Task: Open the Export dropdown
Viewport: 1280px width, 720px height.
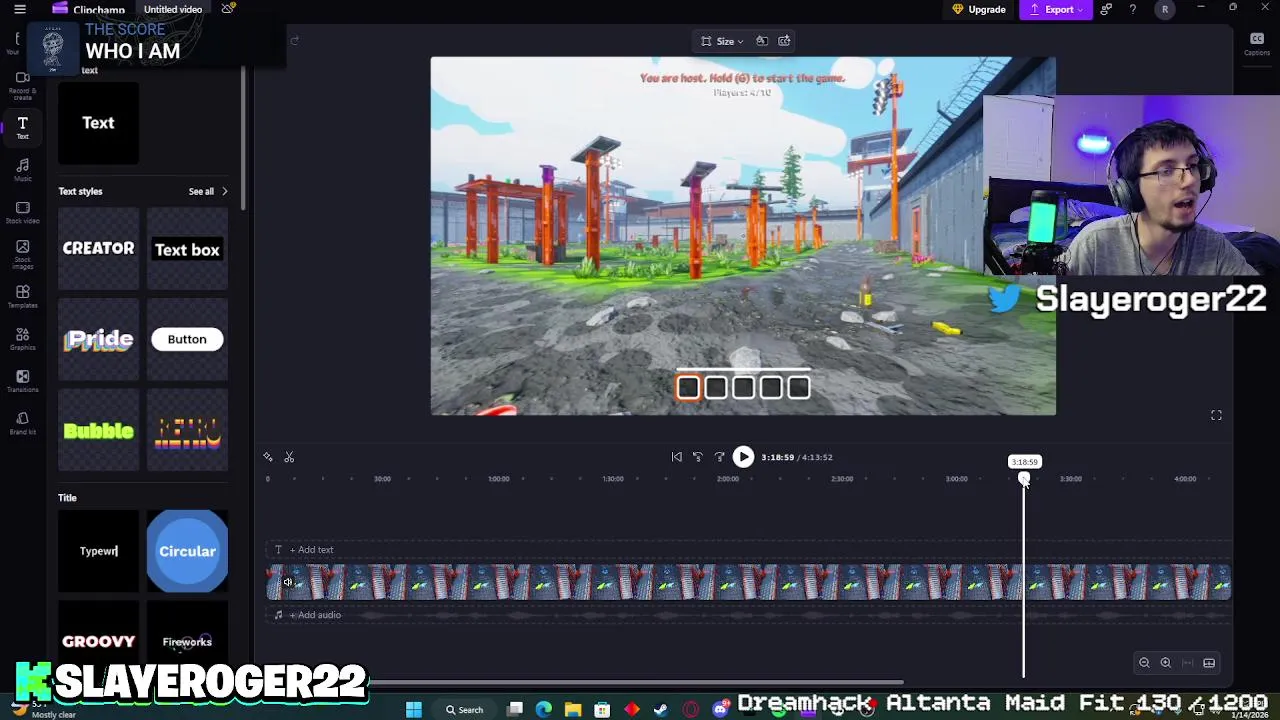Action: (x=1058, y=10)
